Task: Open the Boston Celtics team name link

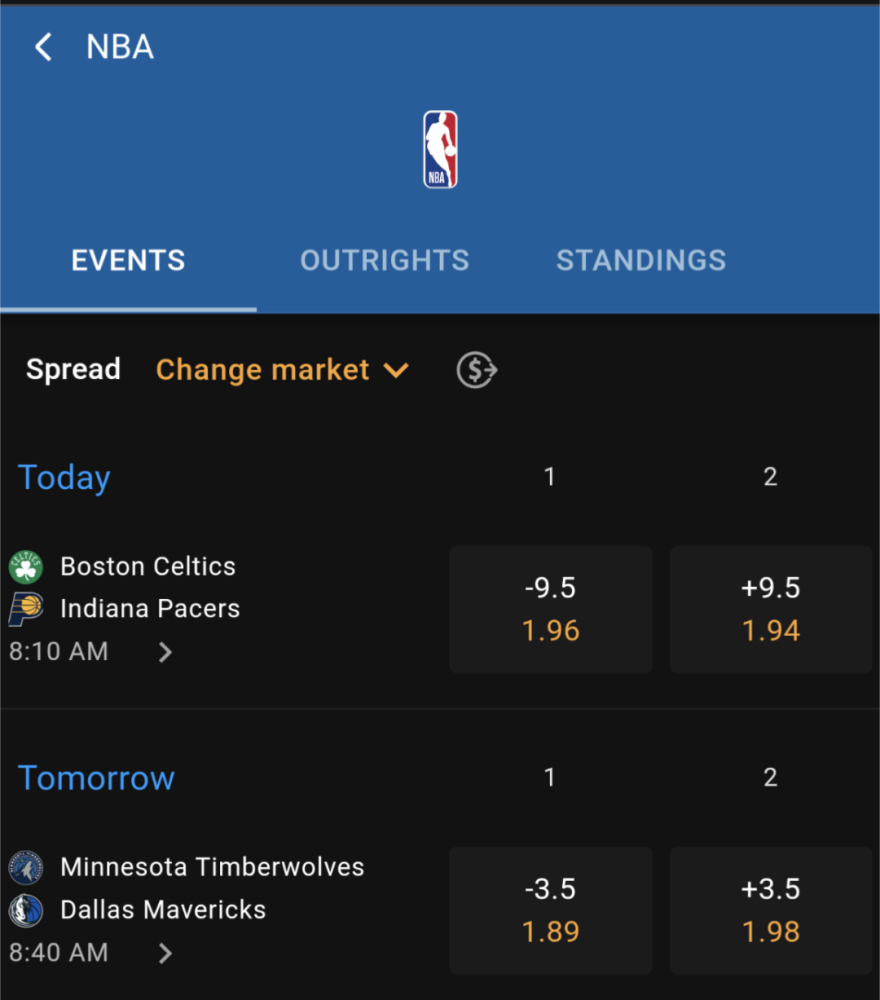Action: (148, 566)
